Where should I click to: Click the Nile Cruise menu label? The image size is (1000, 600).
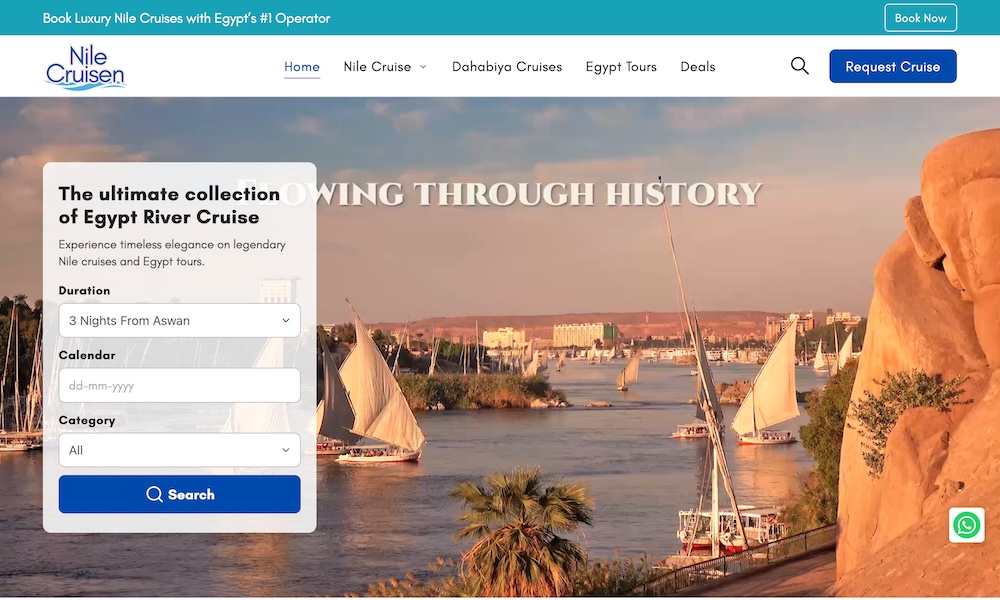(x=377, y=66)
